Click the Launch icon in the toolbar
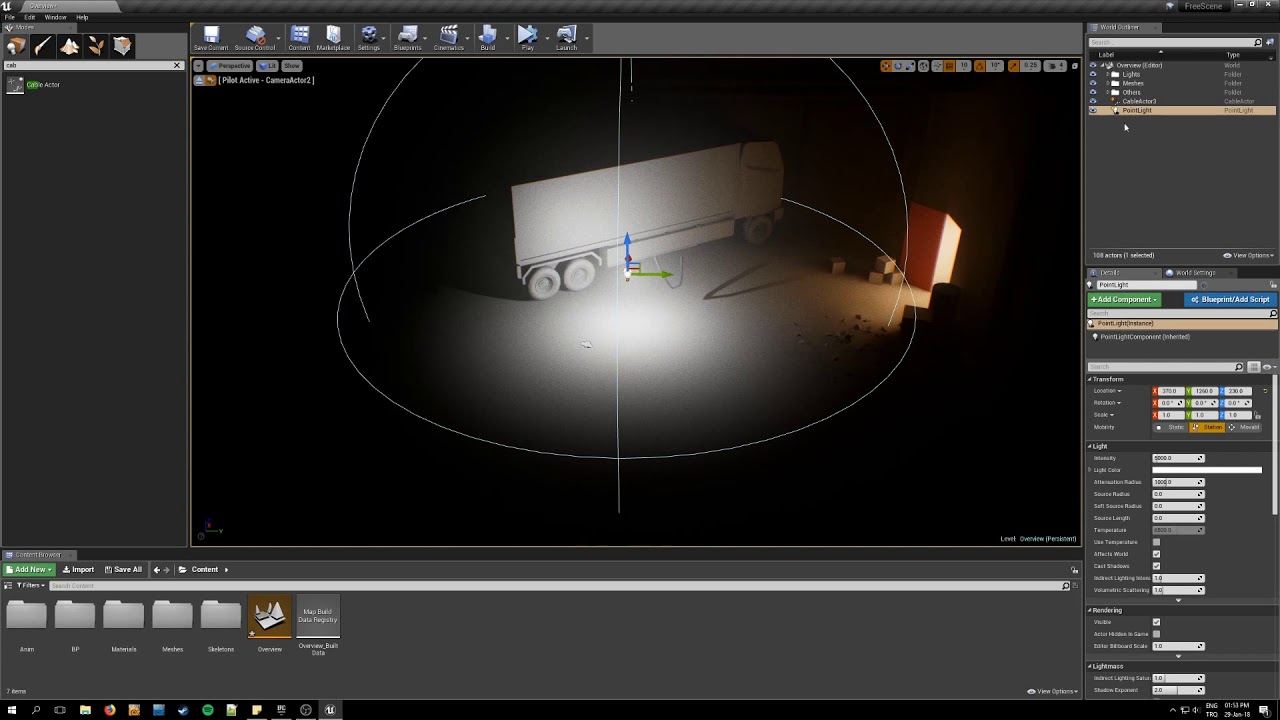The image size is (1280, 720). (566, 38)
